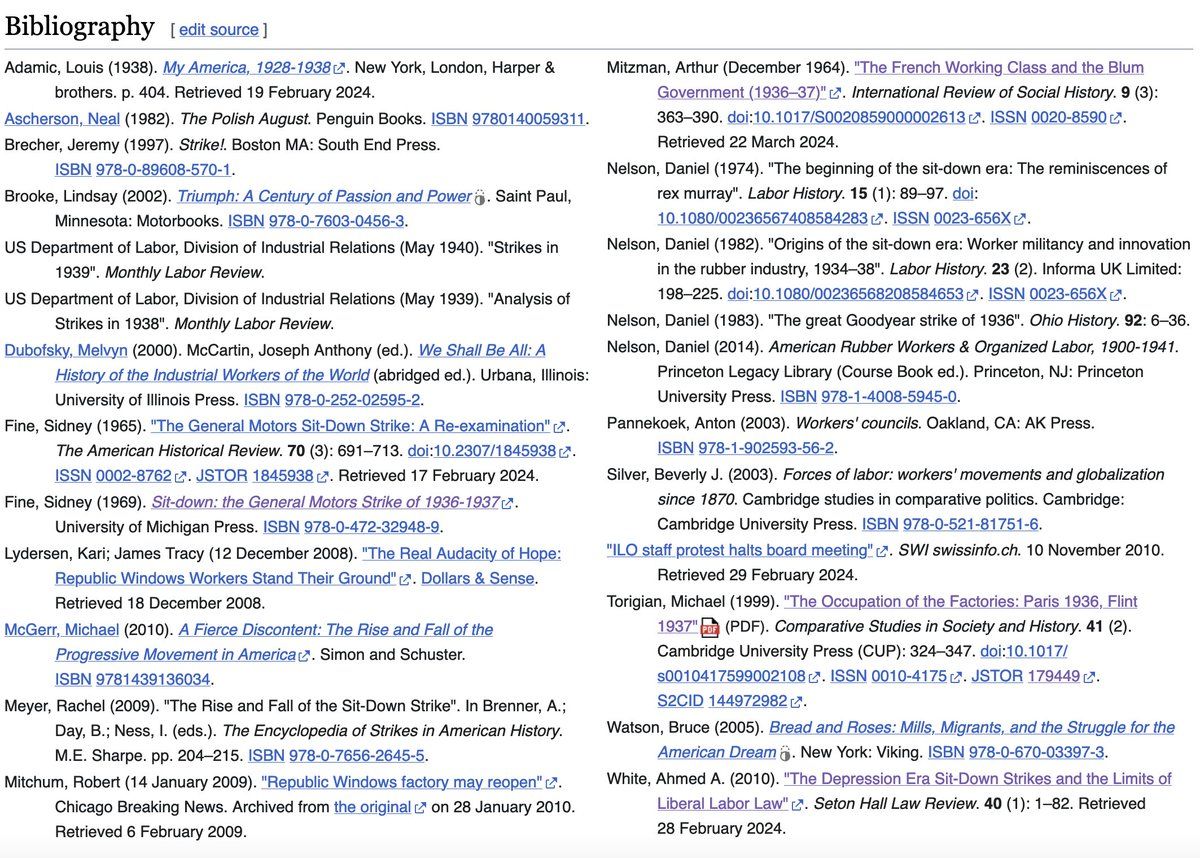Click registration icon after Bread and Roses title
This screenshot has width=1200, height=858.
(x=785, y=753)
